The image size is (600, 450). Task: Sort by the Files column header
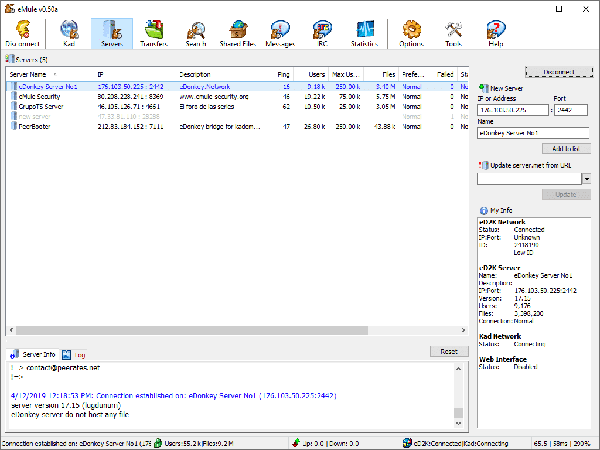[x=381, y=74]
